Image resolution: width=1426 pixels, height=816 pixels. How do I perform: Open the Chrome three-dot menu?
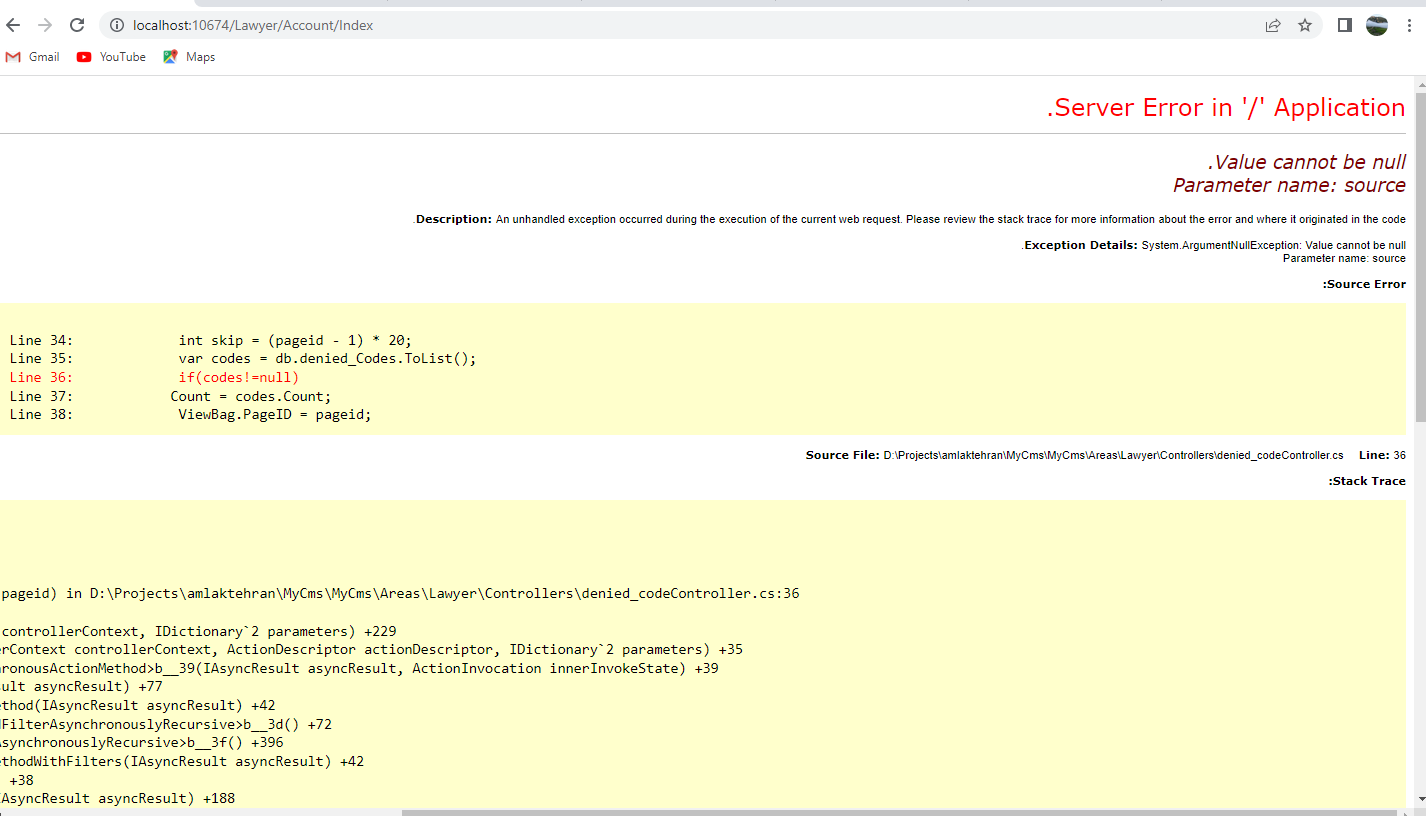coord(1409,25)
